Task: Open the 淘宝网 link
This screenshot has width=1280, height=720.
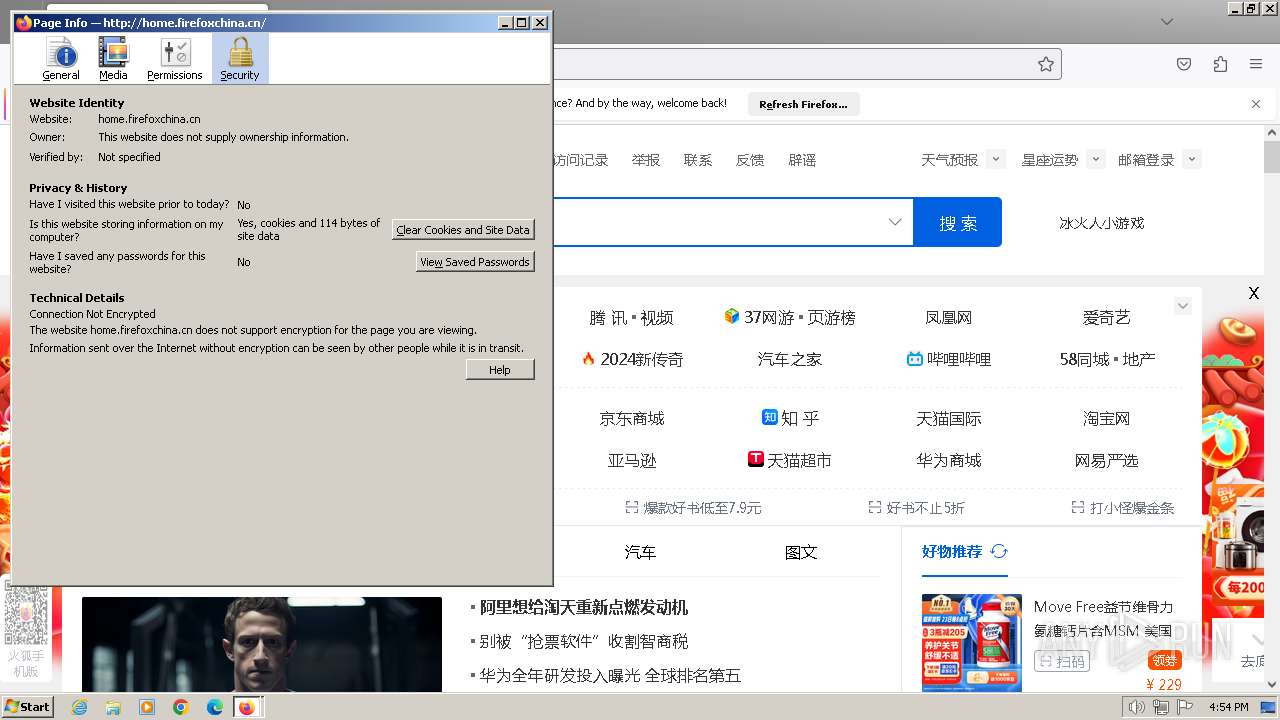Action: tap(1106, 418)
